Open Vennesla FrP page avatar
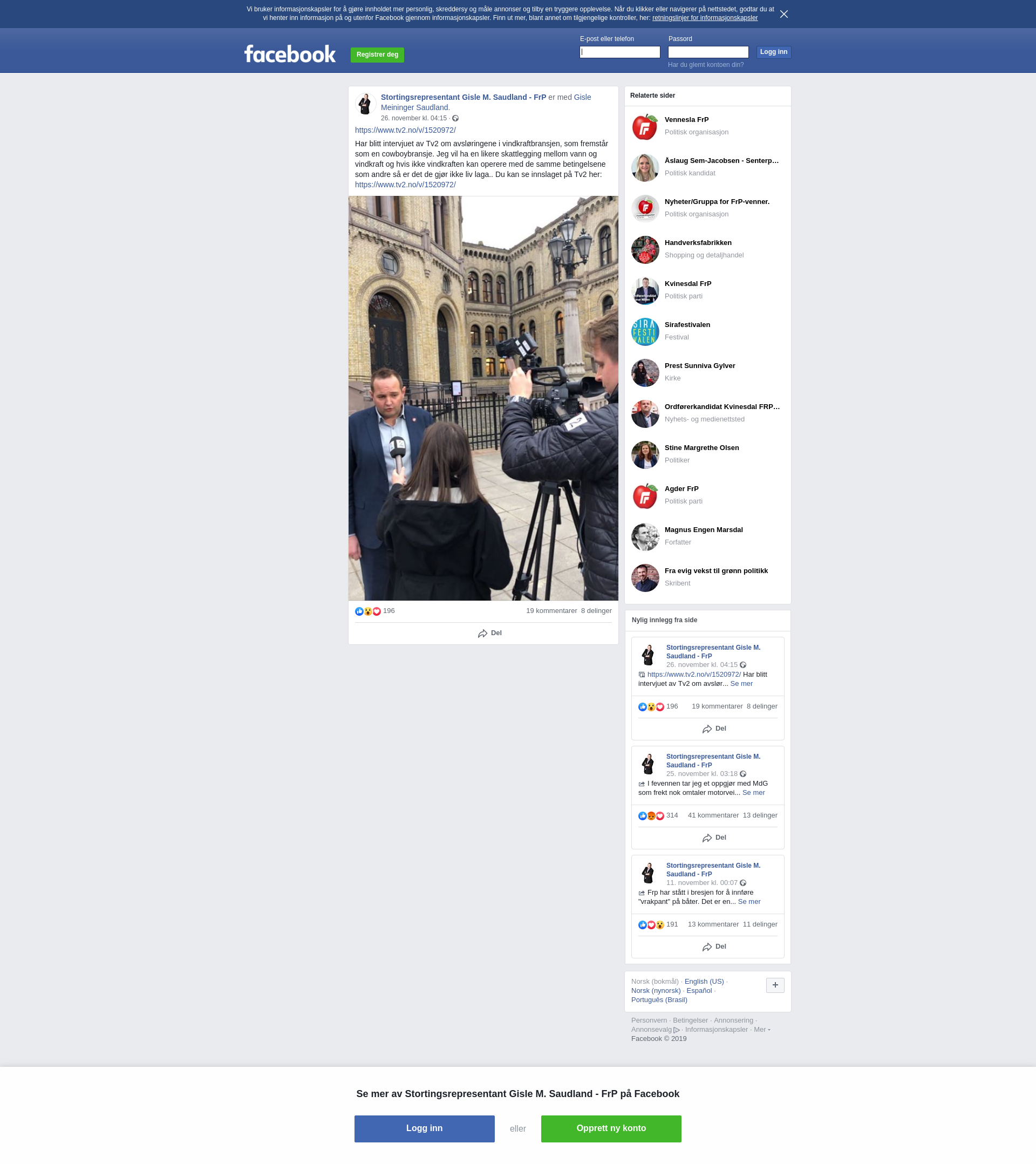Image resolution: width=1036 pixels, height=1164 pixels. (645, 126)
